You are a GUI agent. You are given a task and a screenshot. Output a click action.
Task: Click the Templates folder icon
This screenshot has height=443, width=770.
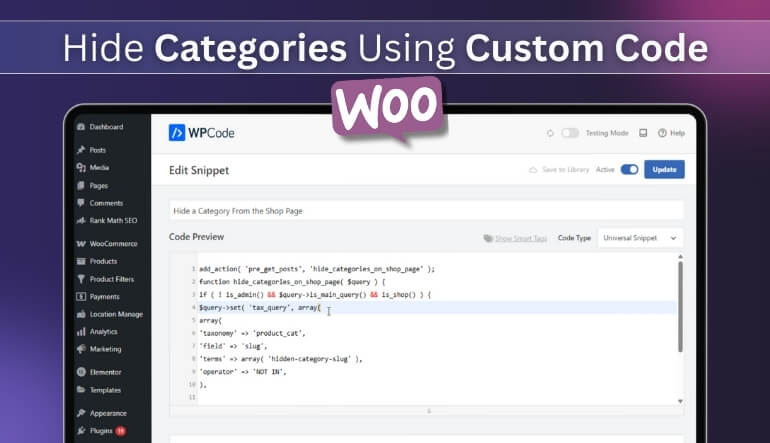(x=81, y=390)
